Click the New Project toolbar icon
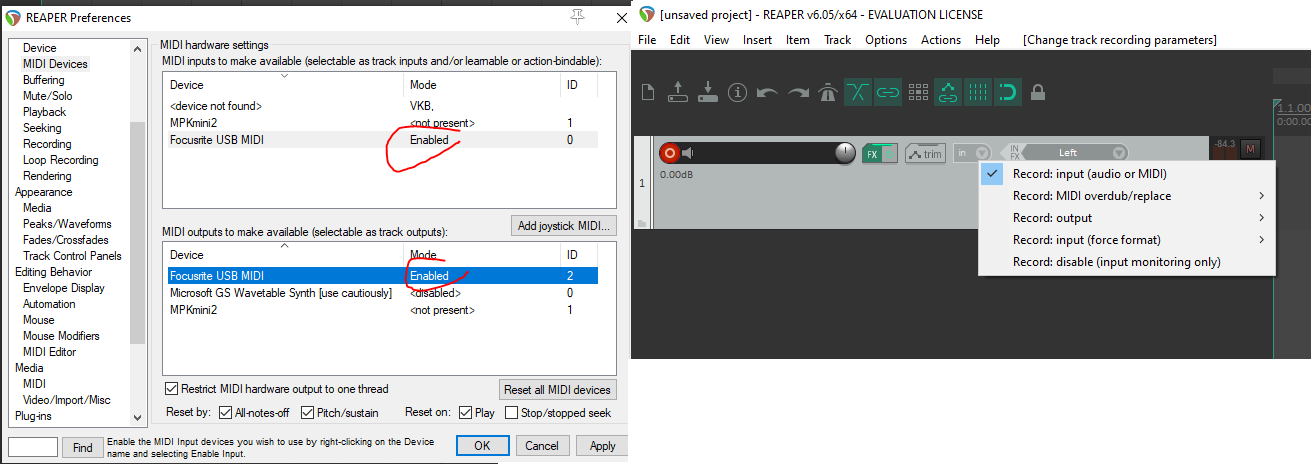This screenshot has width=1316, height=468. [x=647, y=93]
